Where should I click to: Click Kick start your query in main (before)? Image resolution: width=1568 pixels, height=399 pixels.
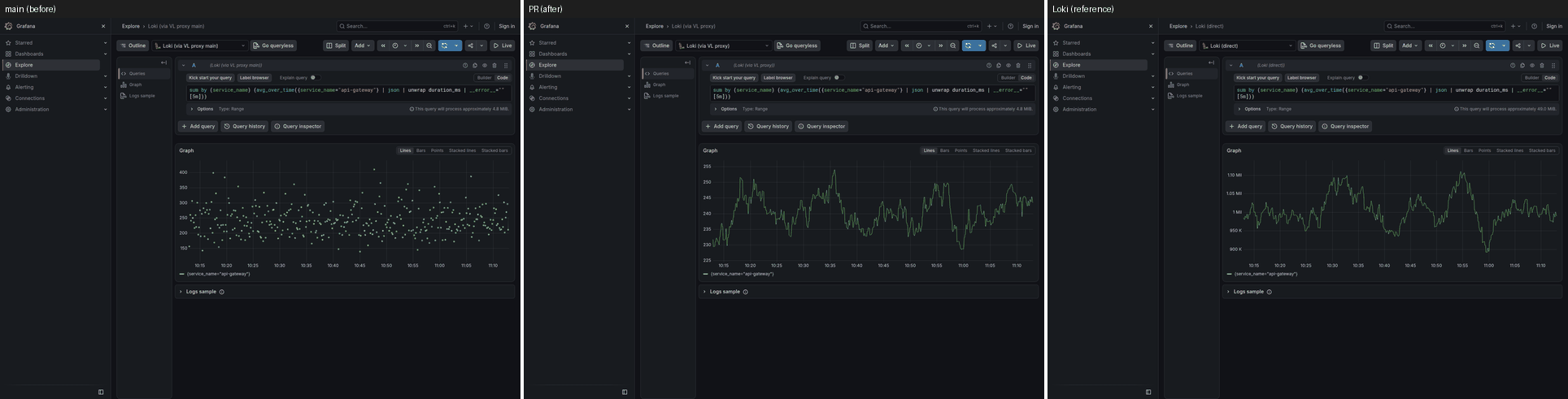tap(211, 77)
